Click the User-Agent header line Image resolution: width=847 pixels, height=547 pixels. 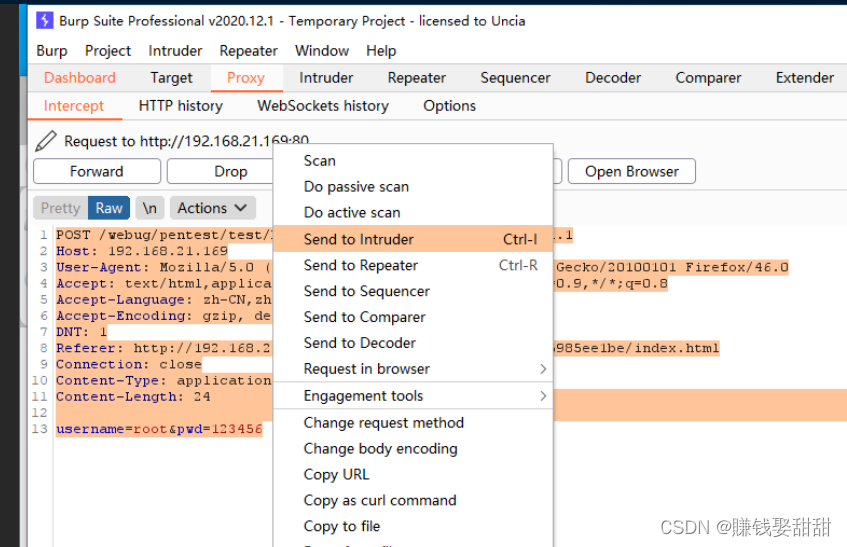pyautogui.click(x=164, y=267)
